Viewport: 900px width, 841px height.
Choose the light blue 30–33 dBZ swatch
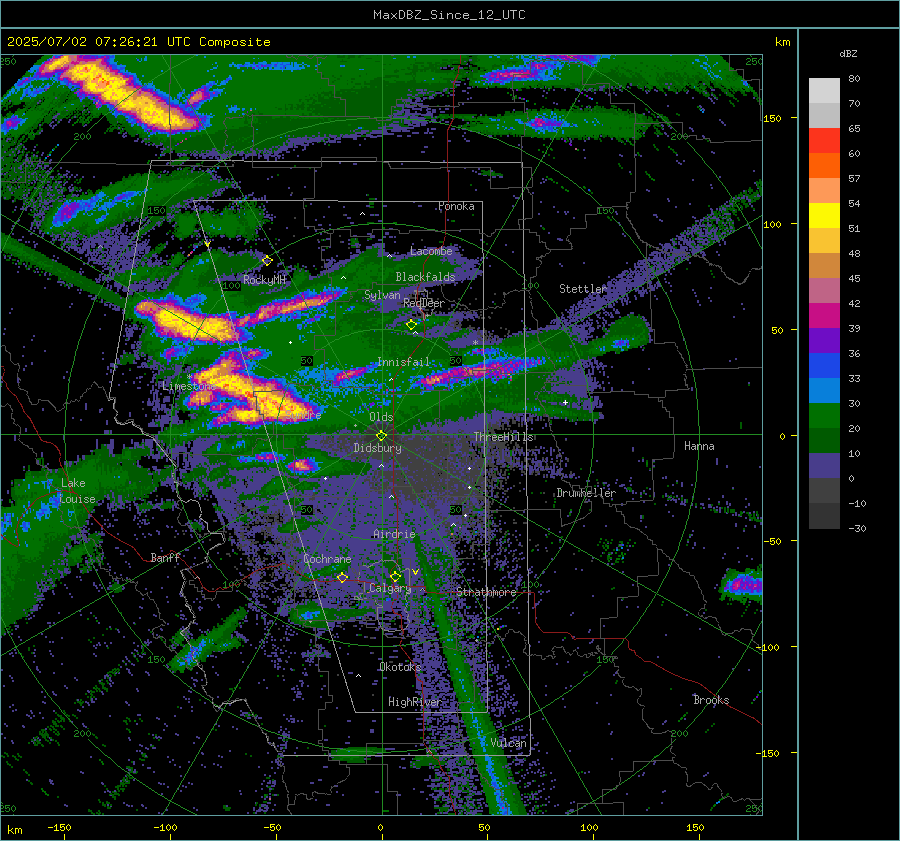pyautogui.click(x=824, y=390)
